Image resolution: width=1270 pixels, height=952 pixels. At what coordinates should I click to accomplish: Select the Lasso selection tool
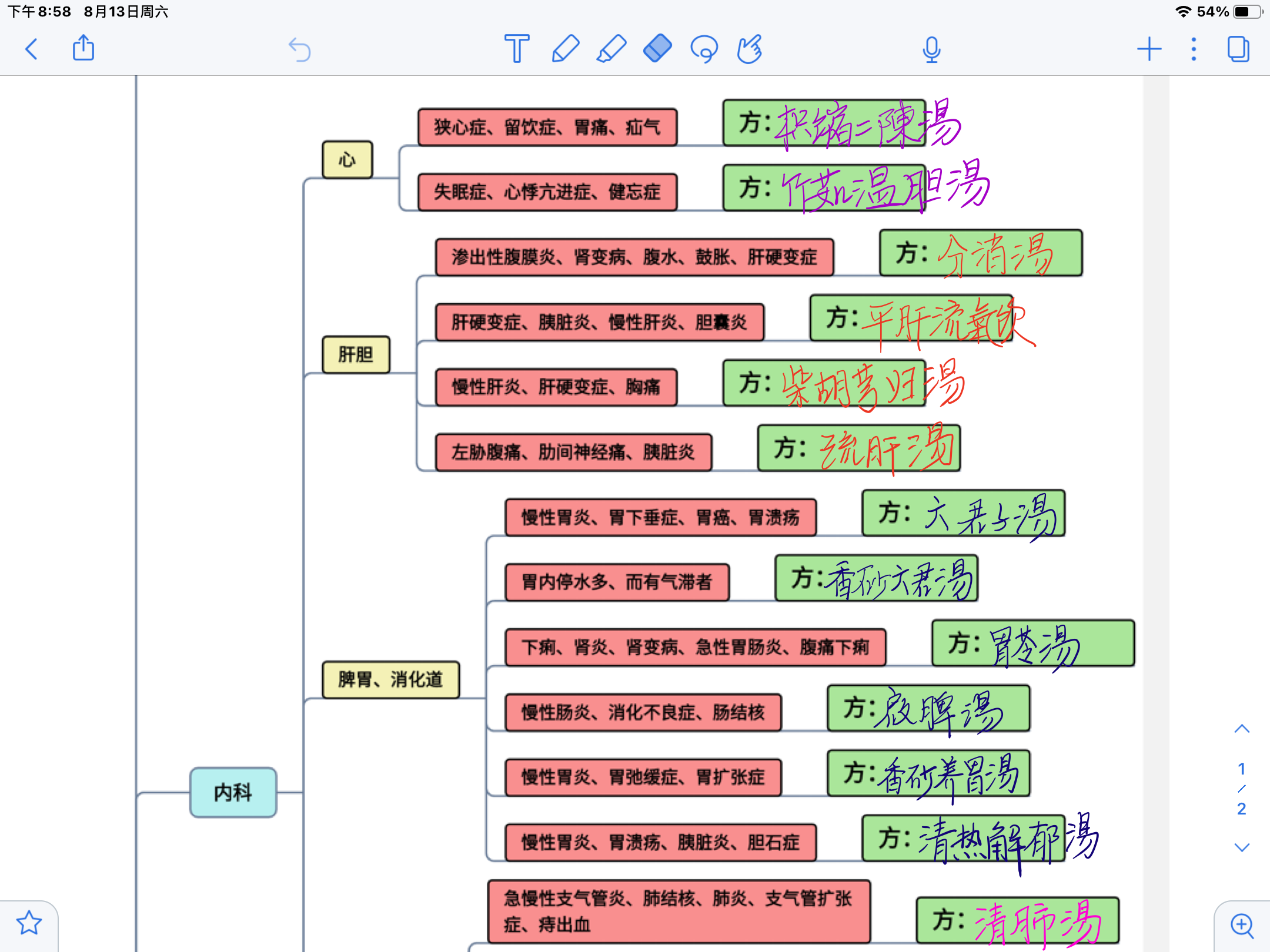(704, 49)
